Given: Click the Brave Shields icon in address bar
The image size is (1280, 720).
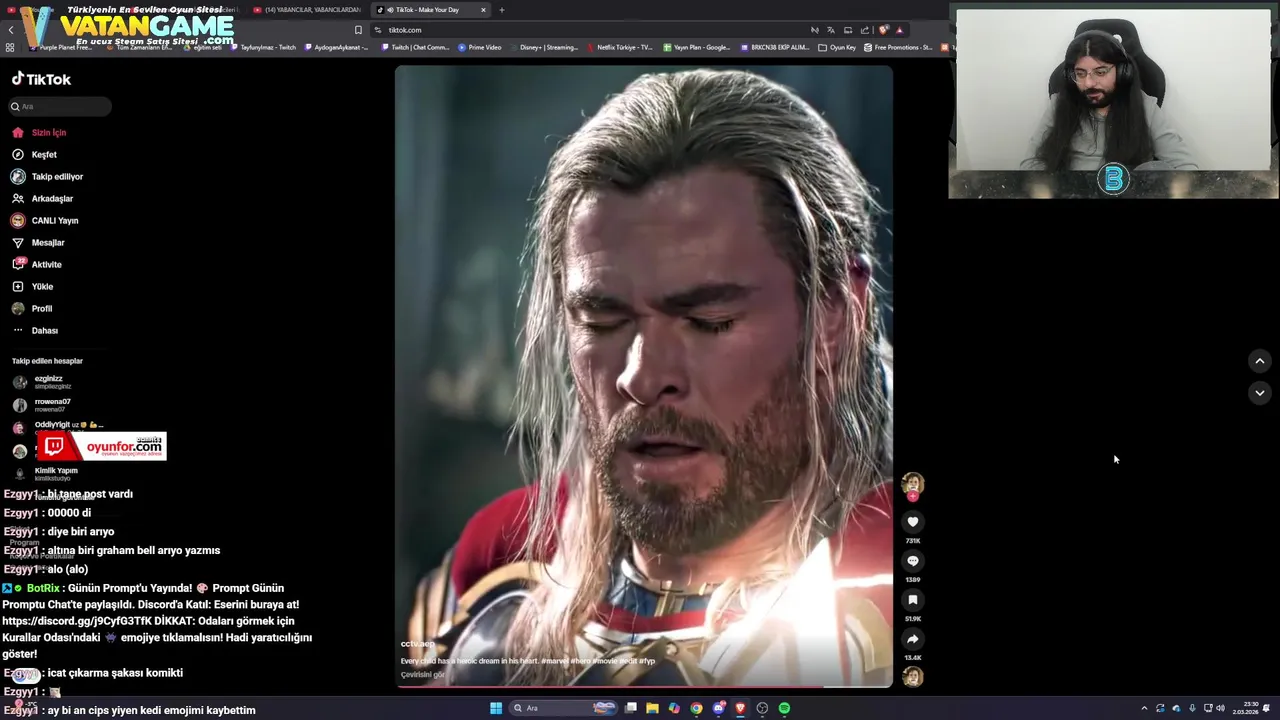Looking at the screenshot, I should pyautogui.click(x=884, y=30).
